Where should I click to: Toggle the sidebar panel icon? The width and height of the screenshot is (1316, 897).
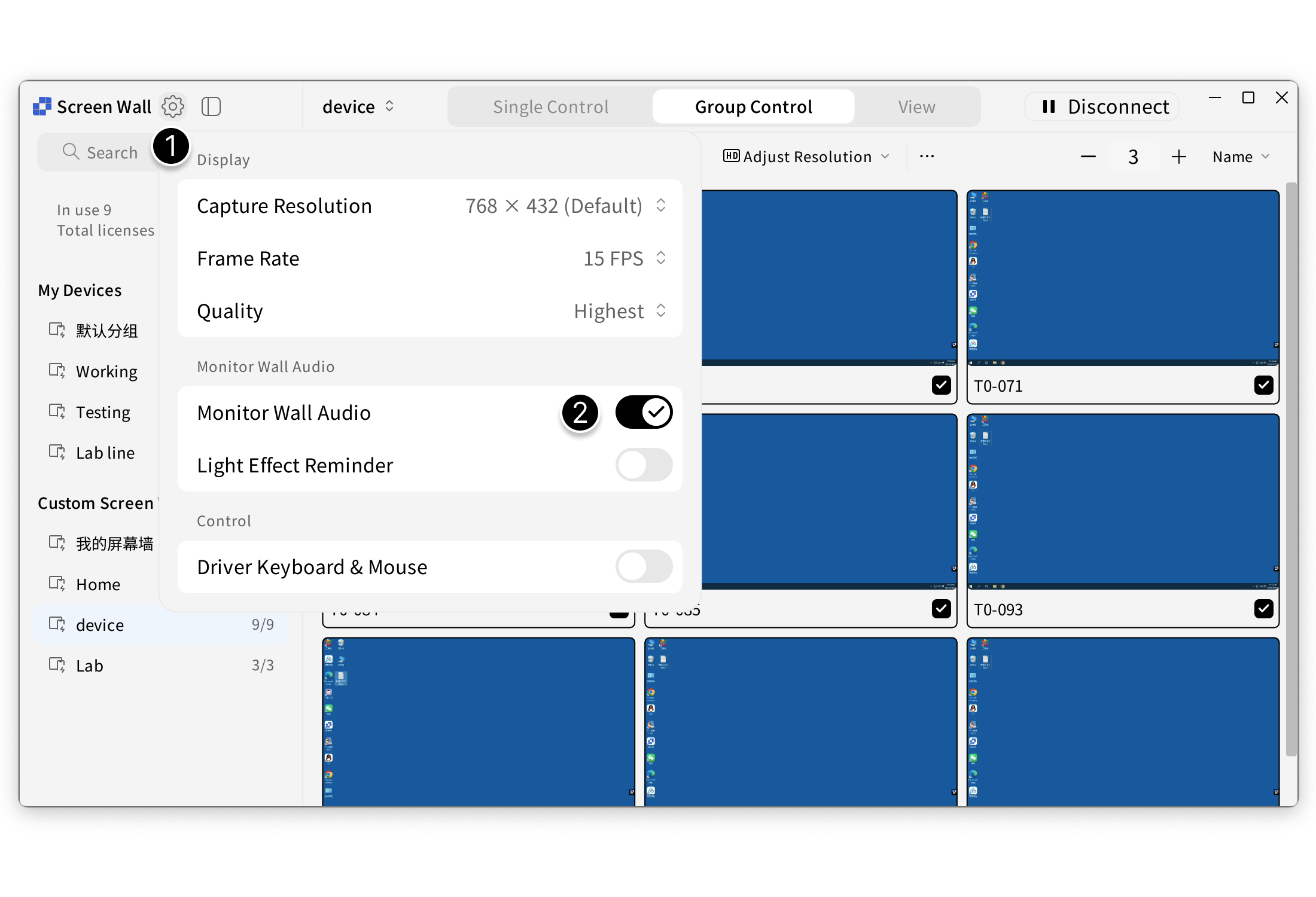pos(211,106)
